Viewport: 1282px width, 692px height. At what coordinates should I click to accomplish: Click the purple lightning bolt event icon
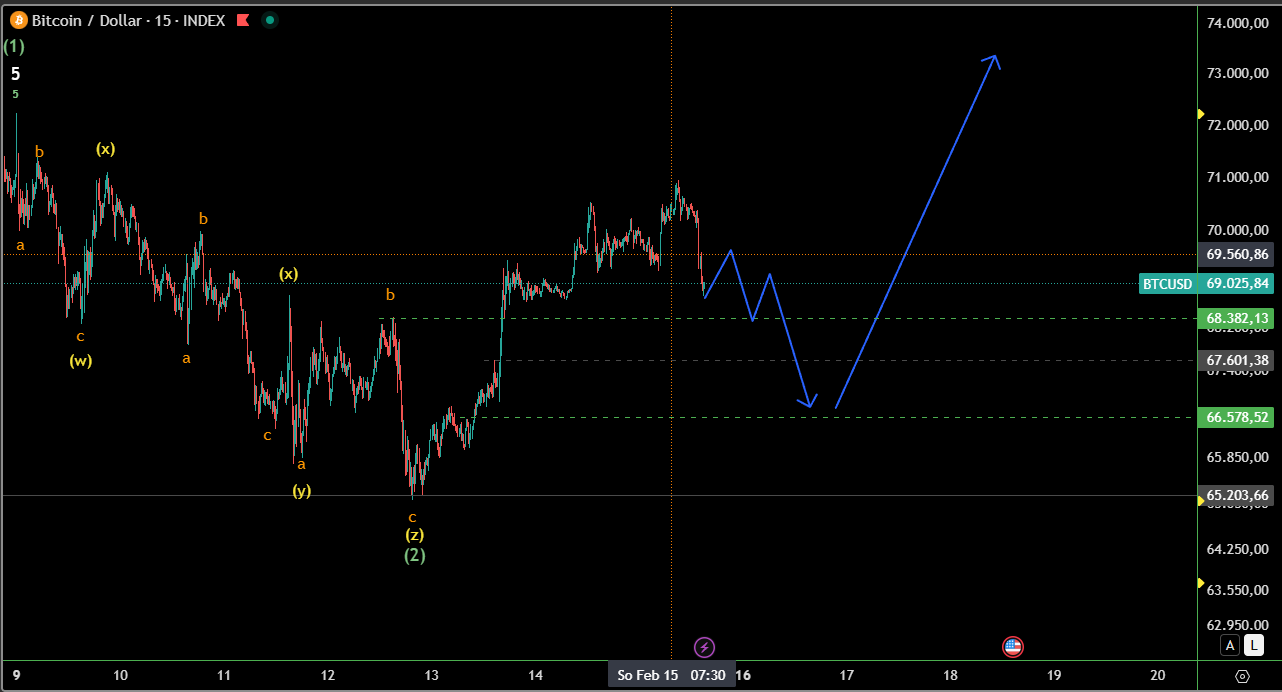[705, 647]
